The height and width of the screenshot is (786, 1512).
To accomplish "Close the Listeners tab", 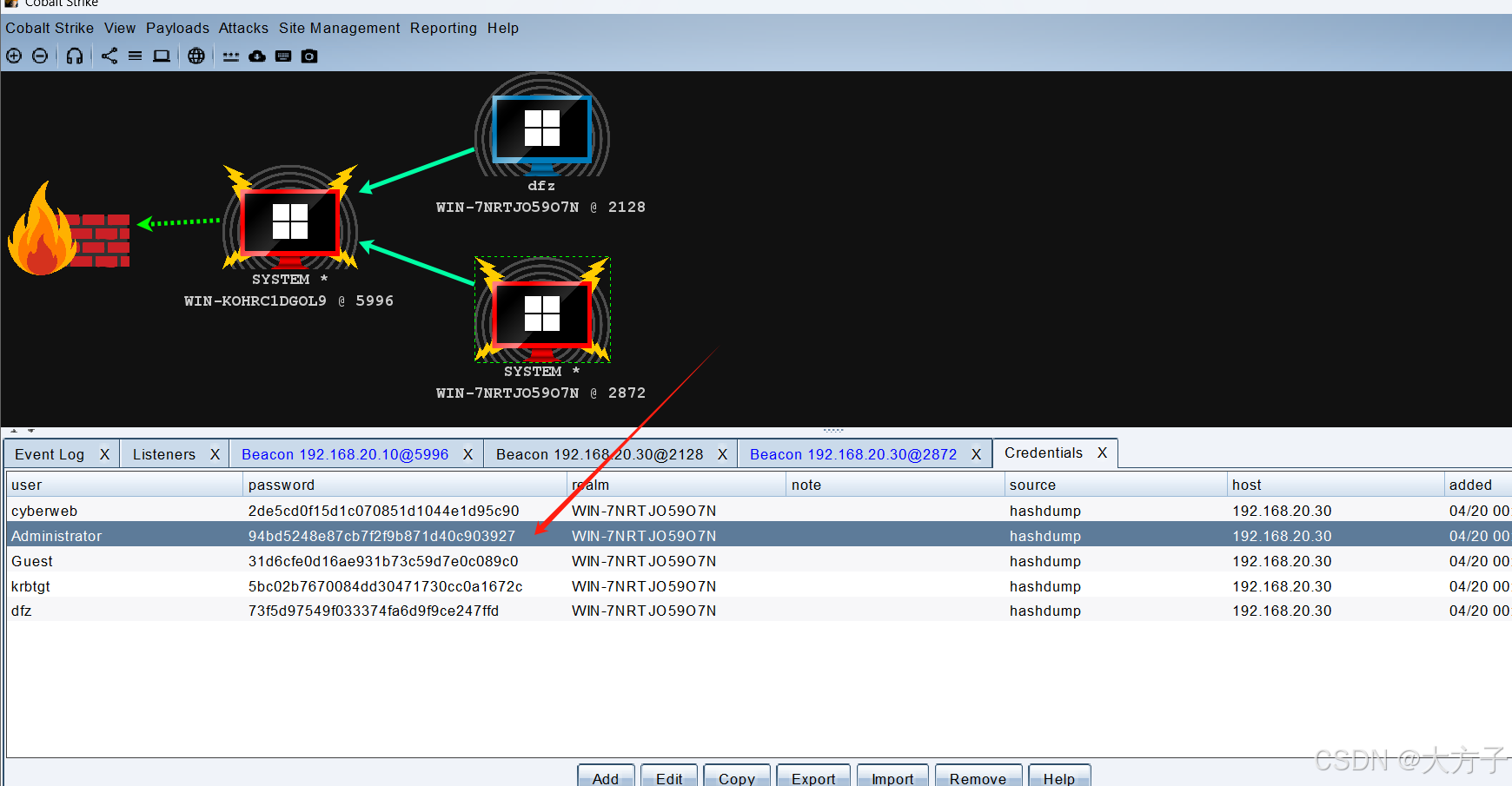I will coord(215,454).
